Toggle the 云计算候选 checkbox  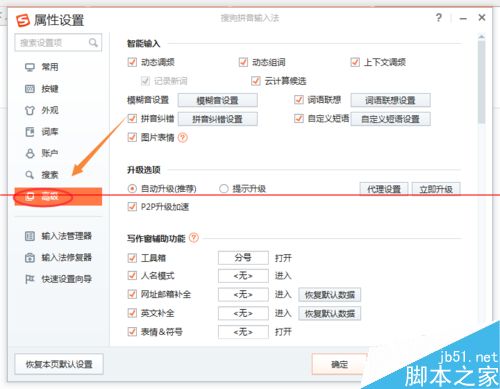(x=256, y=81)
